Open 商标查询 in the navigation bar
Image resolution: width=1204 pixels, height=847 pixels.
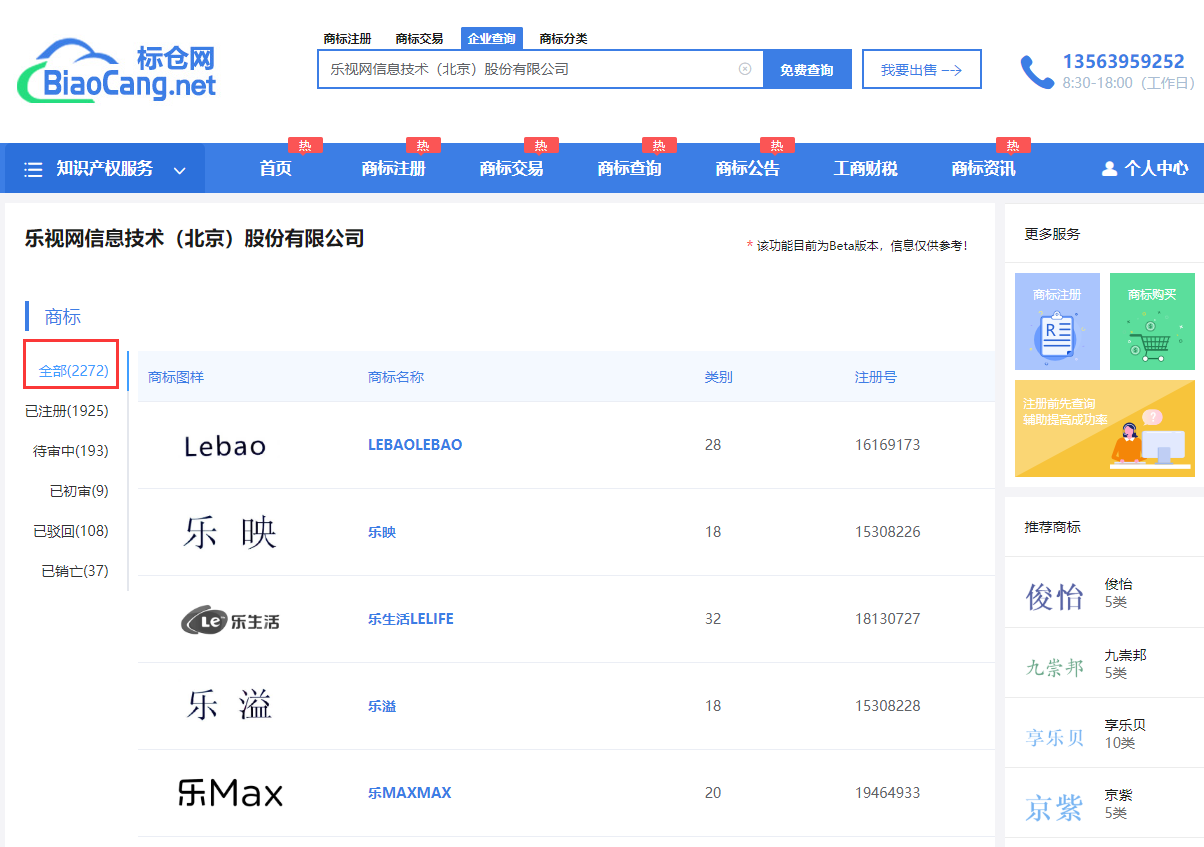pyautogui.click(x=629, y=169)
